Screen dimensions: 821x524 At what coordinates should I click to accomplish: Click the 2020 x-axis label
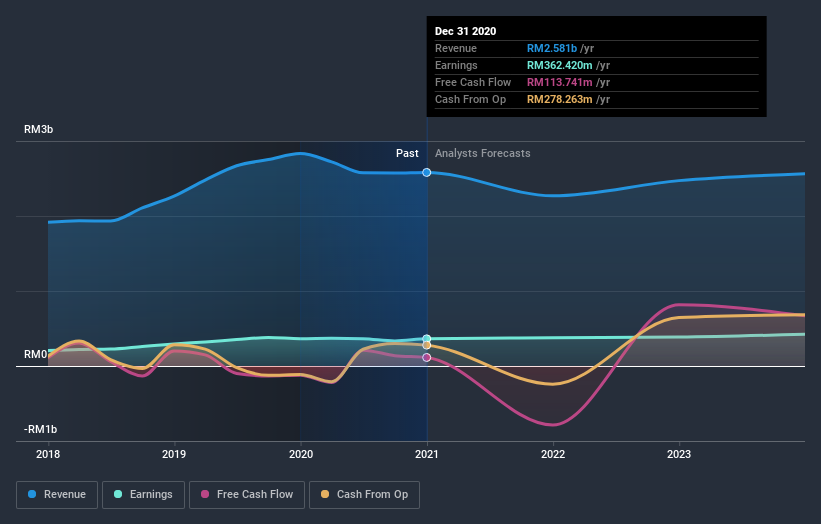[301, 454]
